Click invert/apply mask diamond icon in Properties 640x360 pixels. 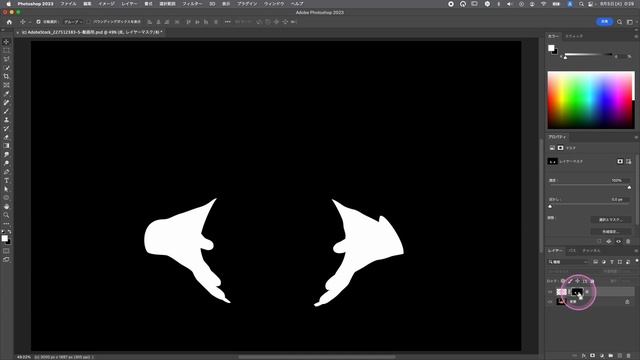[x=609, y=242]
